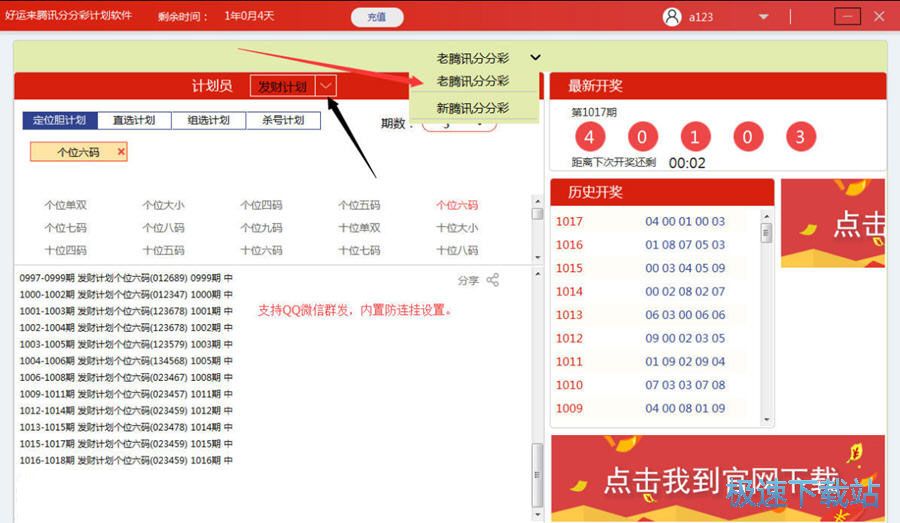Expand the 老腾讯分分彩 lottery selector chevron
The image size is (900, 523).
(x=535, y=57)
